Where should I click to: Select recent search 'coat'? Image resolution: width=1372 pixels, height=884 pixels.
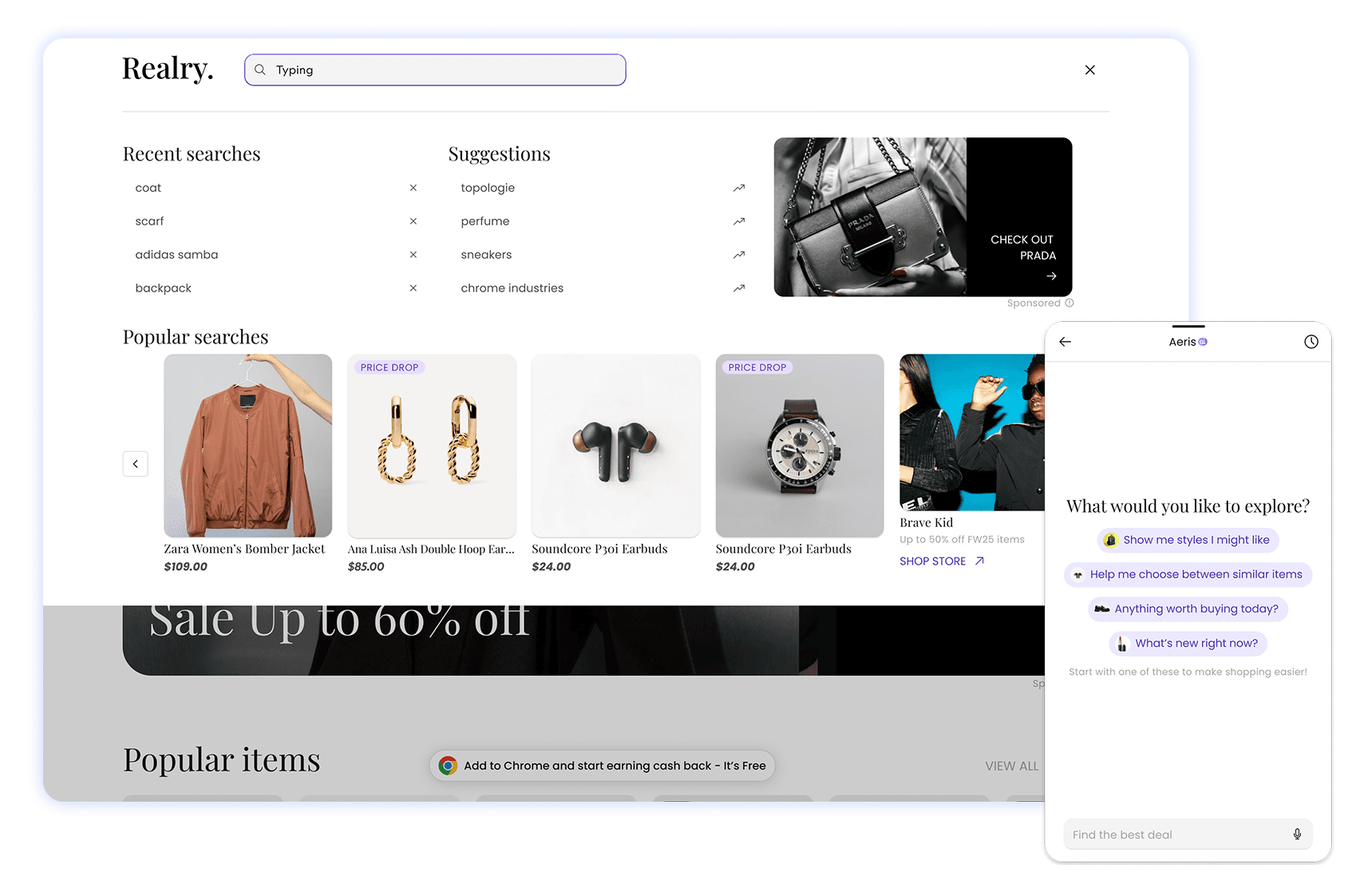point(148,188)
